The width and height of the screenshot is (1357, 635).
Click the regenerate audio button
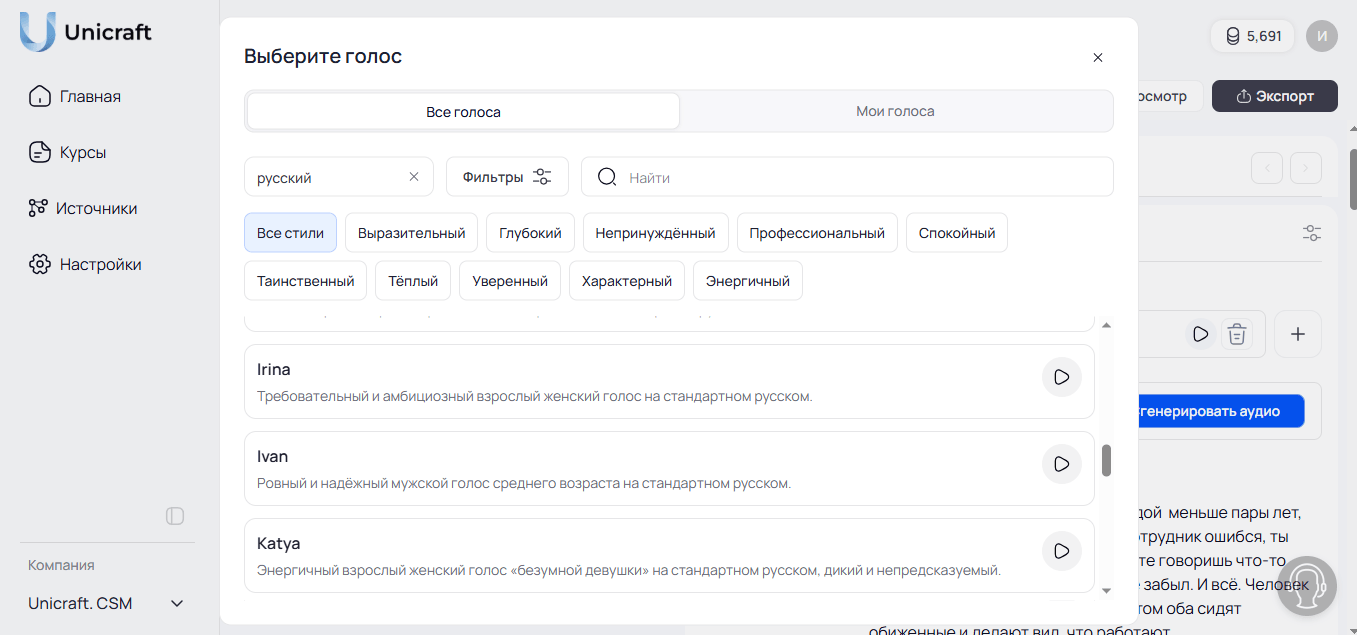point(1221,411)
